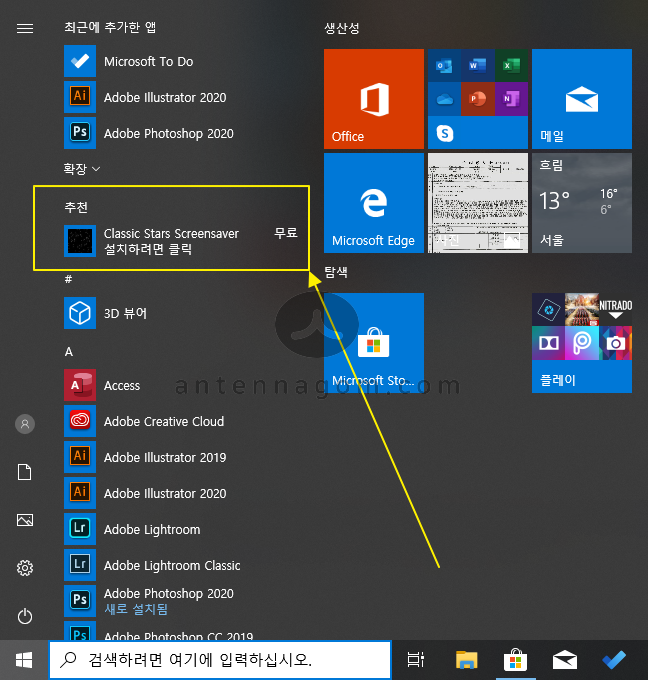This screenshot has width=648, height=680.
Task: Open the 사진 photos tile
Action: (478, 203)
